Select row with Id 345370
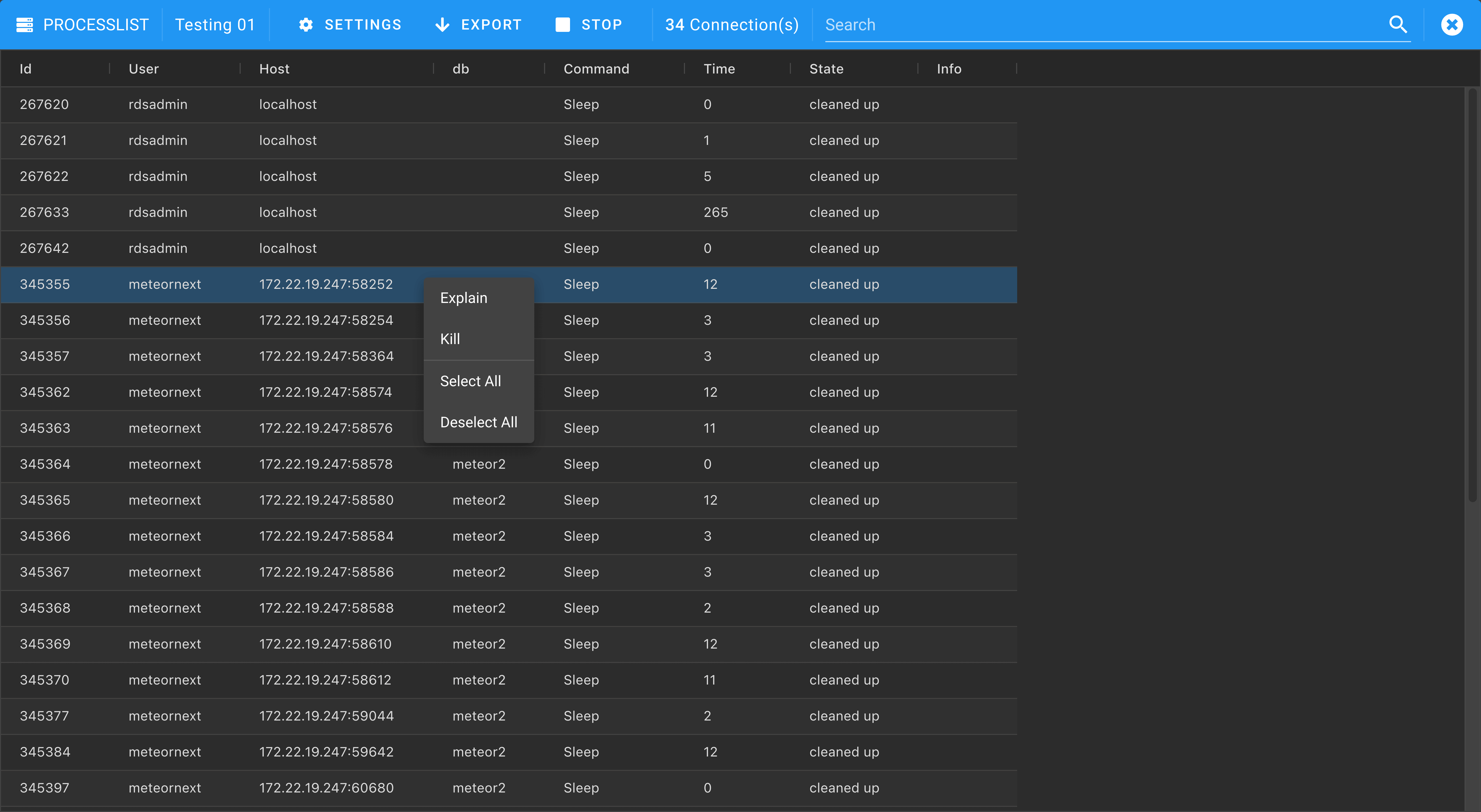Viewport: 1481px width, 812px height. [509, 680]
